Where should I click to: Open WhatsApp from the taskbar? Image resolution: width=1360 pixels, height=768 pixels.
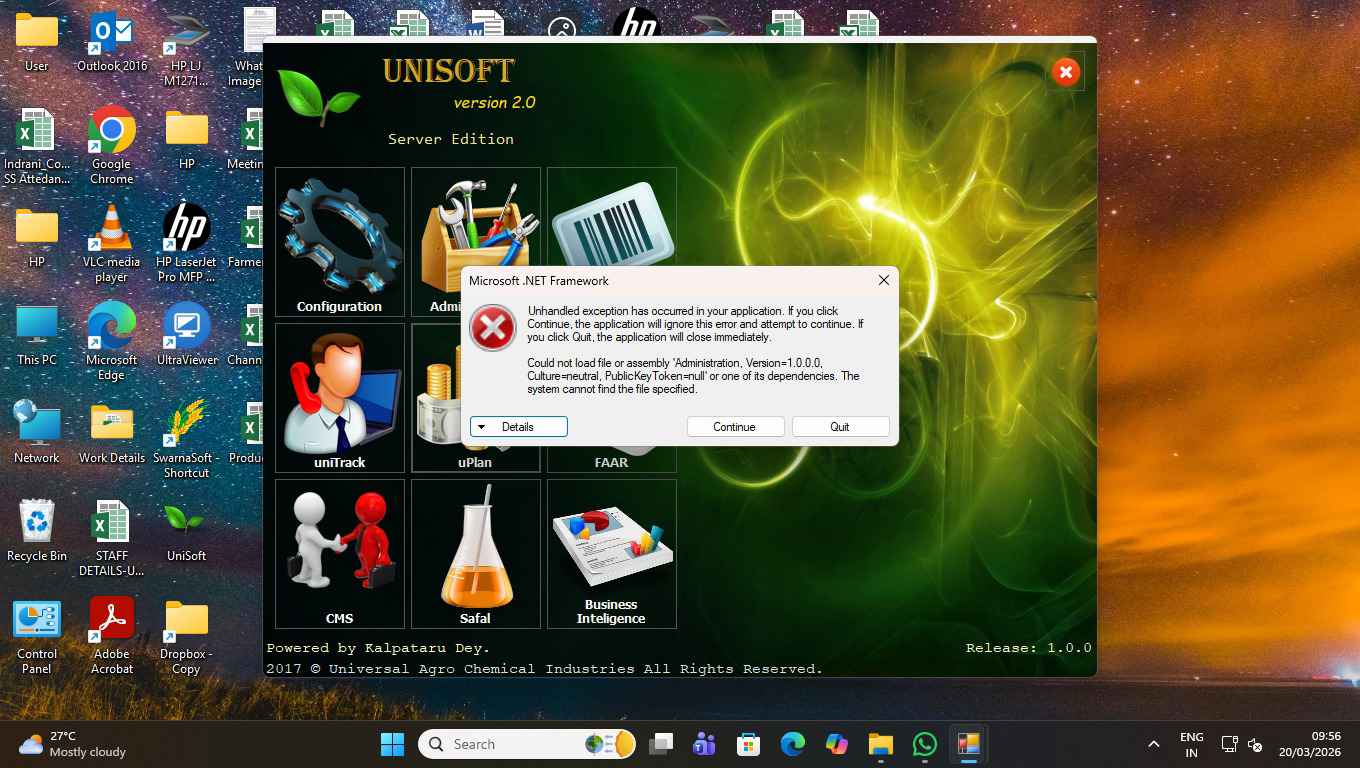pyautogui.click(x=924, y=744)
